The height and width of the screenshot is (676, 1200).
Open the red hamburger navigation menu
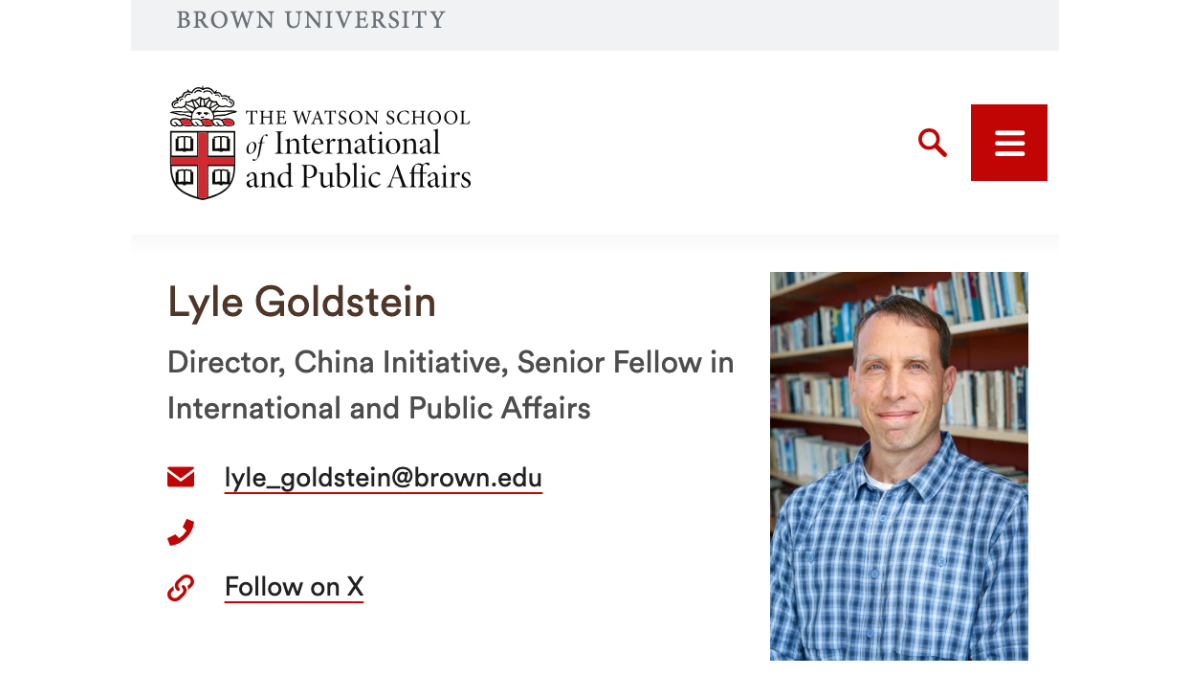pos(1009,143)
